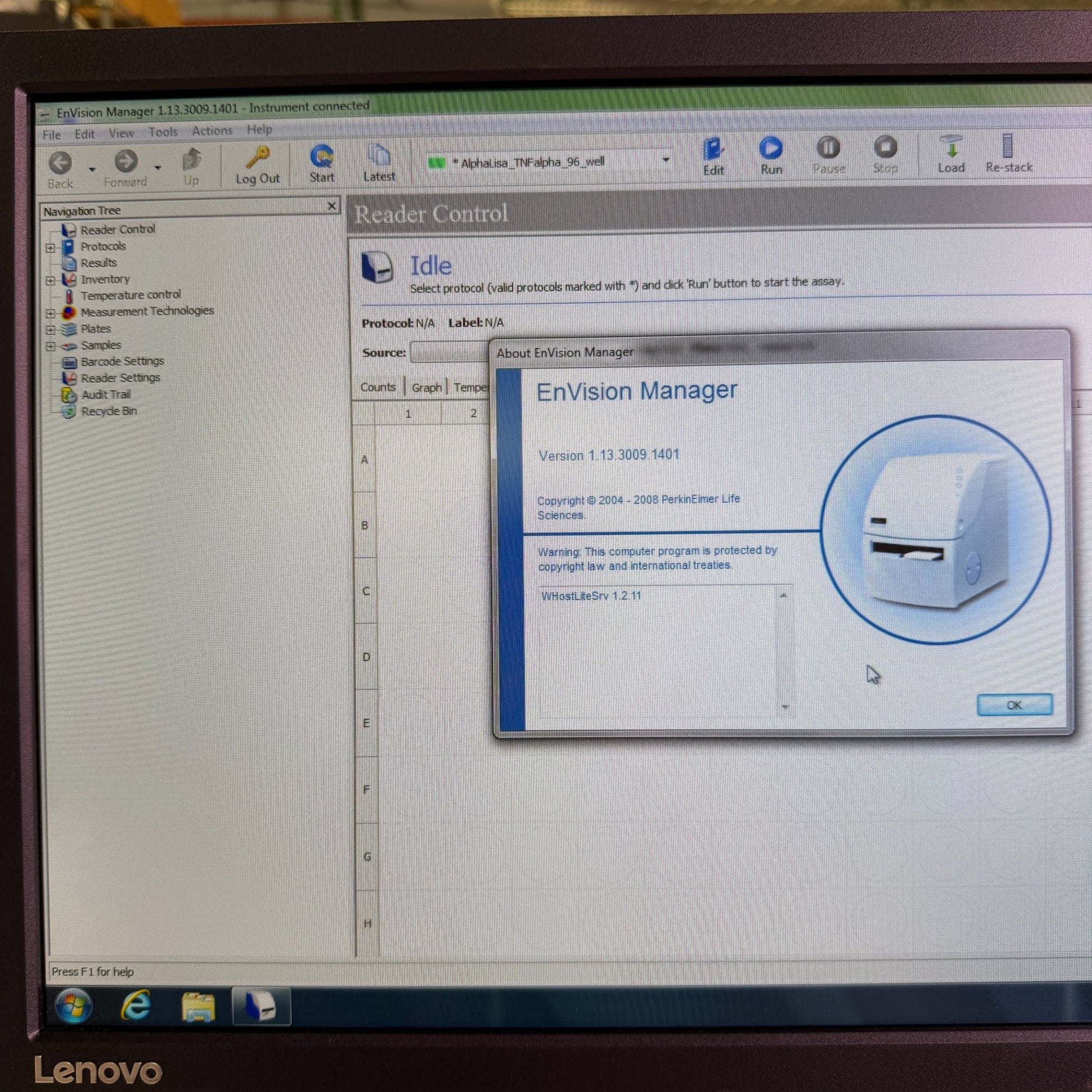Select Measurement Technologies tree item
1092x1092 pixels.
[x=147, y=311]
